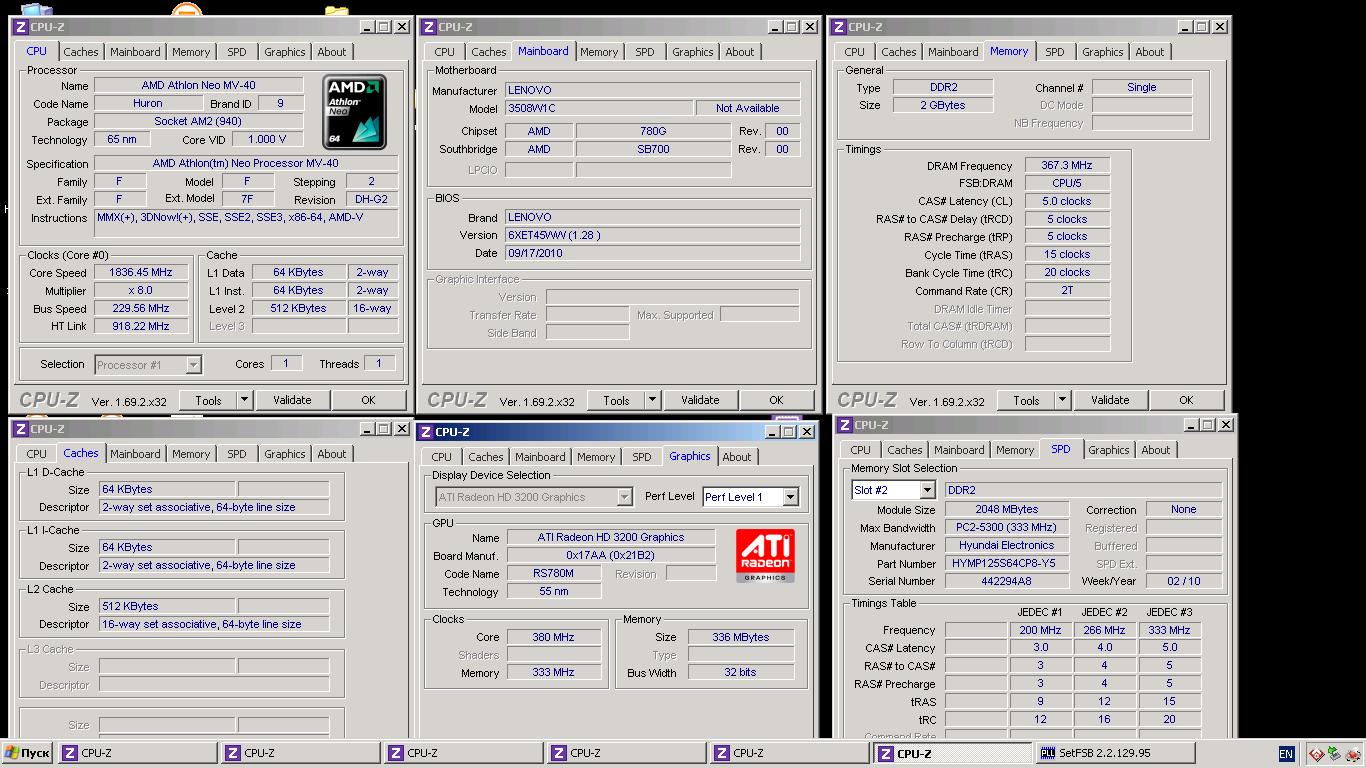Click the part number HYMP125S64CP8-Y5

point(1006,563)
